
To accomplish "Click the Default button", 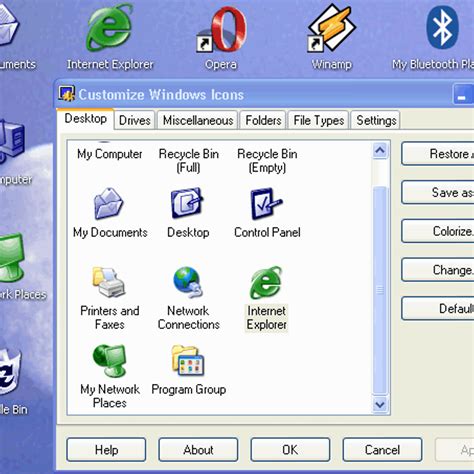I will 438,308.
